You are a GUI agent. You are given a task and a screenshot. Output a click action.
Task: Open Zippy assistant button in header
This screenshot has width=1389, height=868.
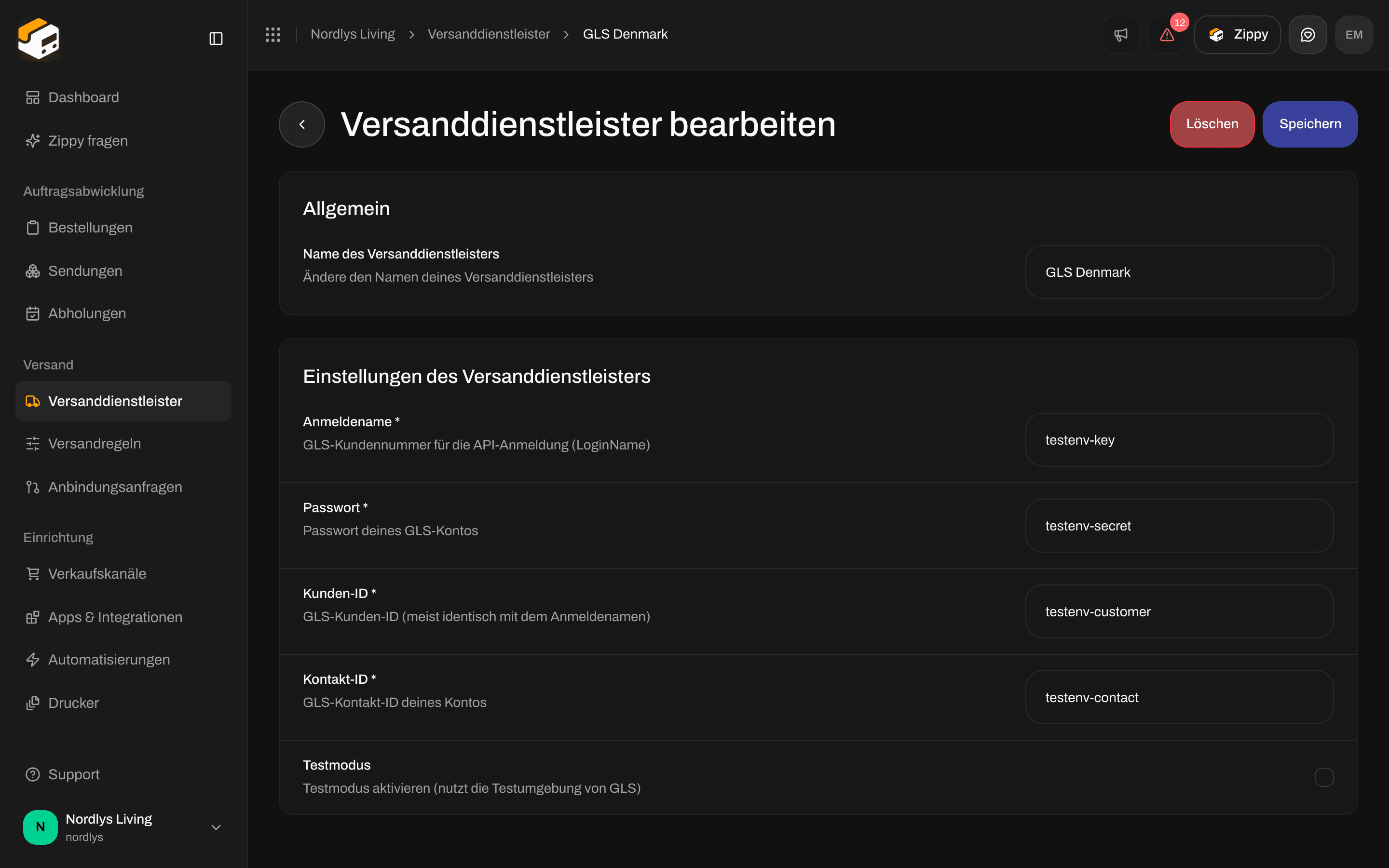pos(1237,34)
